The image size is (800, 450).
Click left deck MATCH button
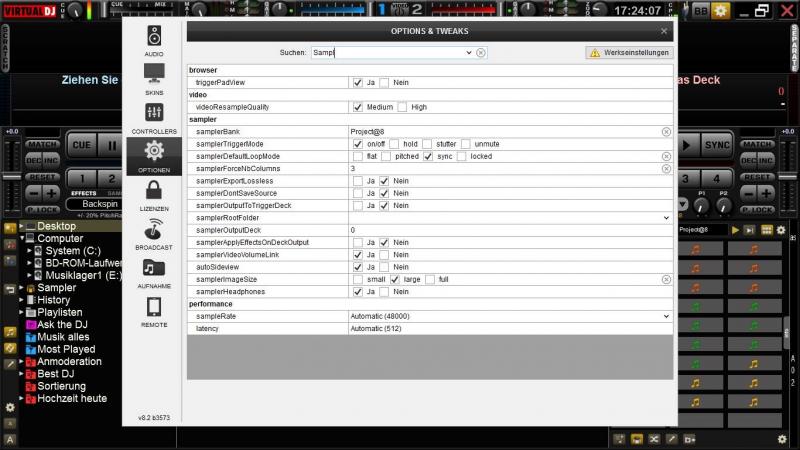point(42,144)
